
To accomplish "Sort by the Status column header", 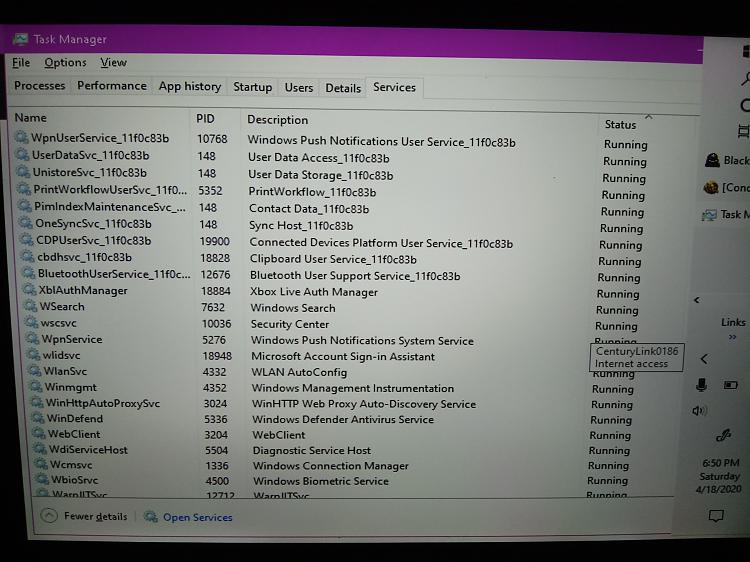I will pyautogui.click(x=620, y=124).
